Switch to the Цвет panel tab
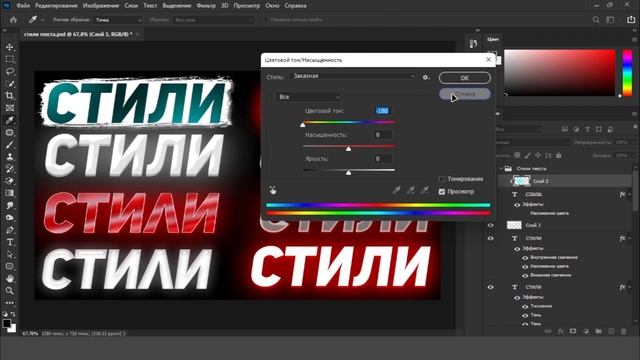Image resolution: width=640 pixels, height=360 pixels. [493, 39]
